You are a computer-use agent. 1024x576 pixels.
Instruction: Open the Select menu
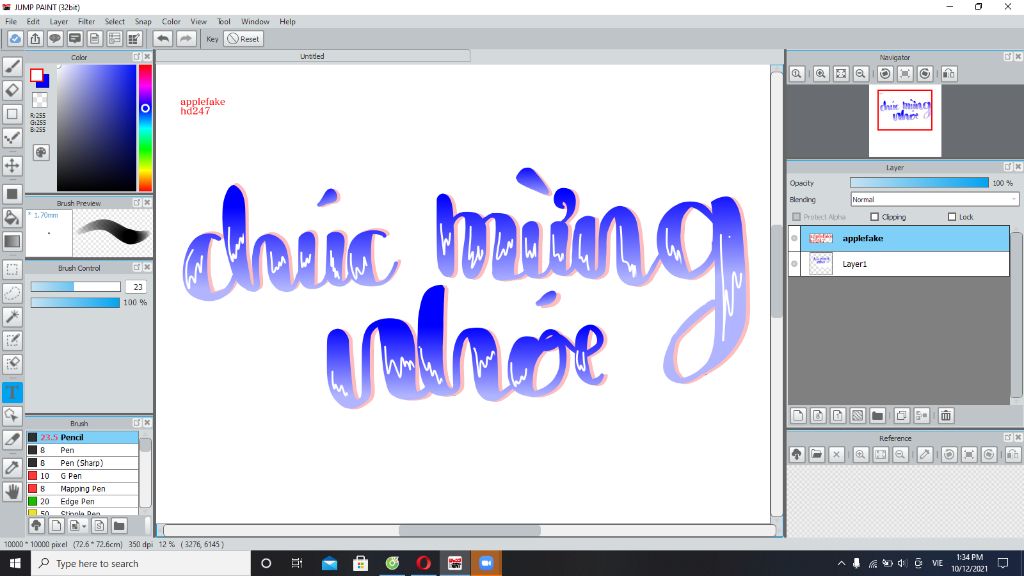(114, 22)
